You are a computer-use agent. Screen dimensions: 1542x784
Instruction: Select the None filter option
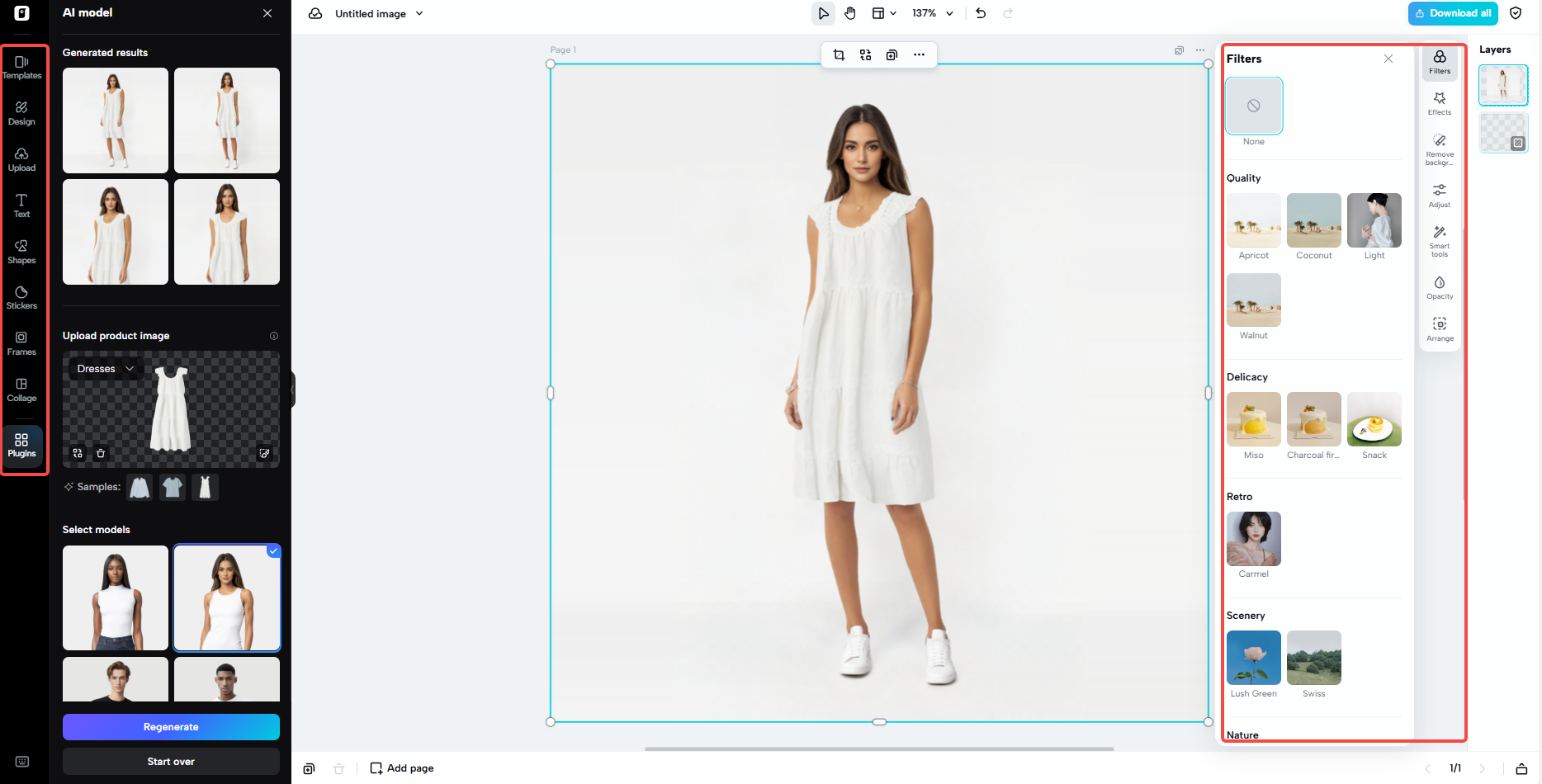pyautogui.click(x=1254, y=106)
